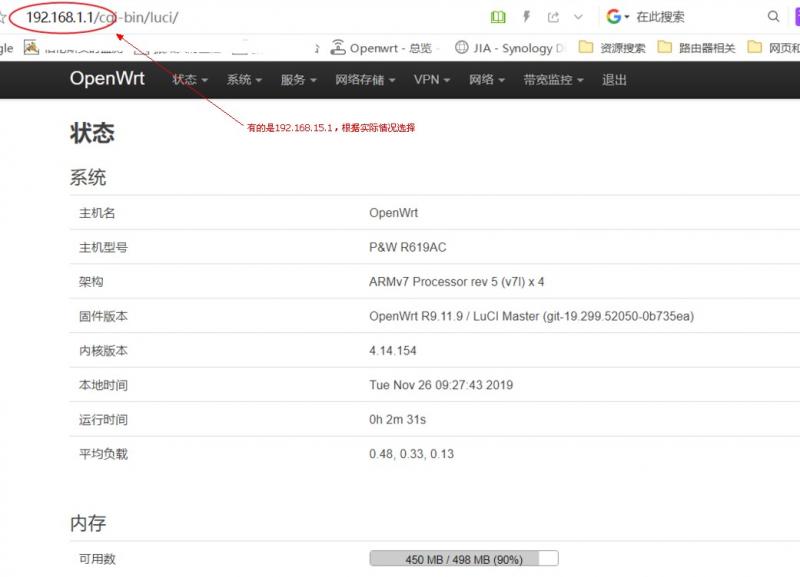Click the 运行时间 row label
The width and height of the screenshot is (800, 577).
pos(103,419)
